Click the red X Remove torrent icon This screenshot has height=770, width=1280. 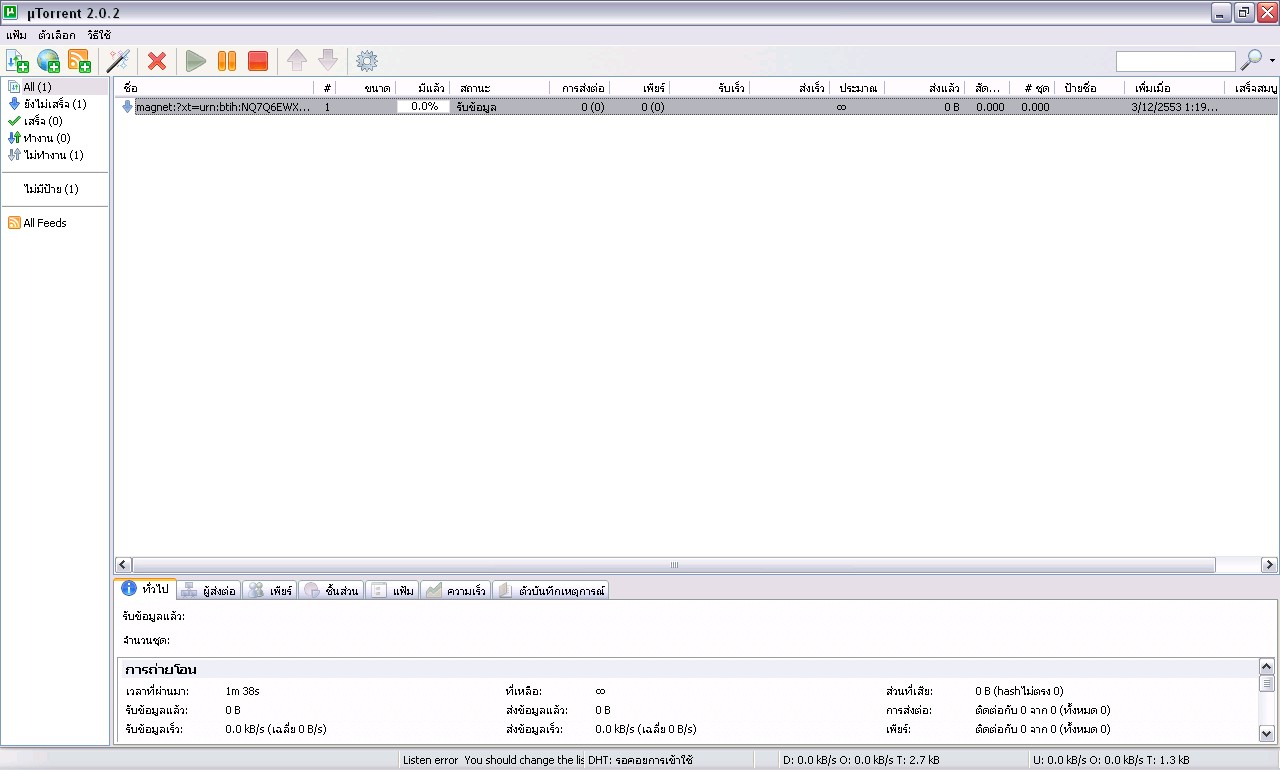tap(157, 61)
